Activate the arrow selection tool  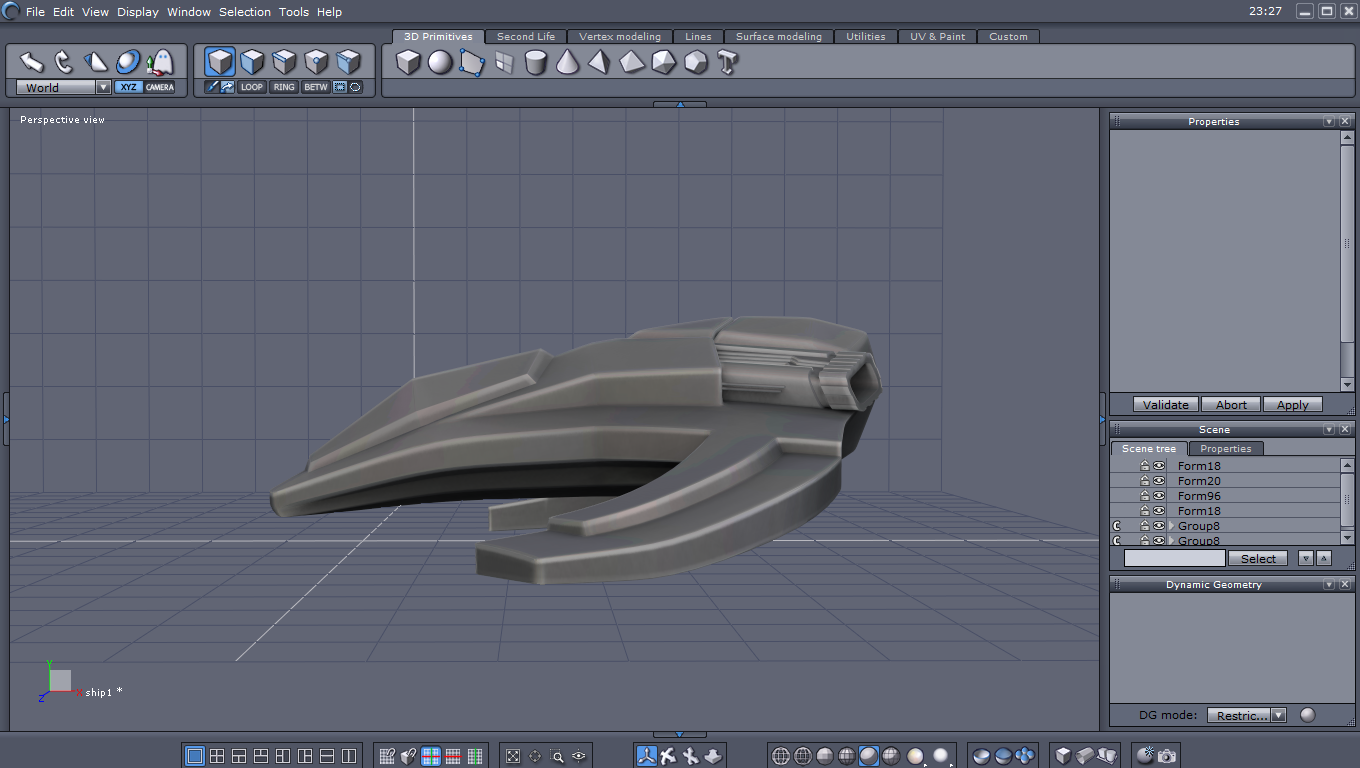(x=32, y=62)
